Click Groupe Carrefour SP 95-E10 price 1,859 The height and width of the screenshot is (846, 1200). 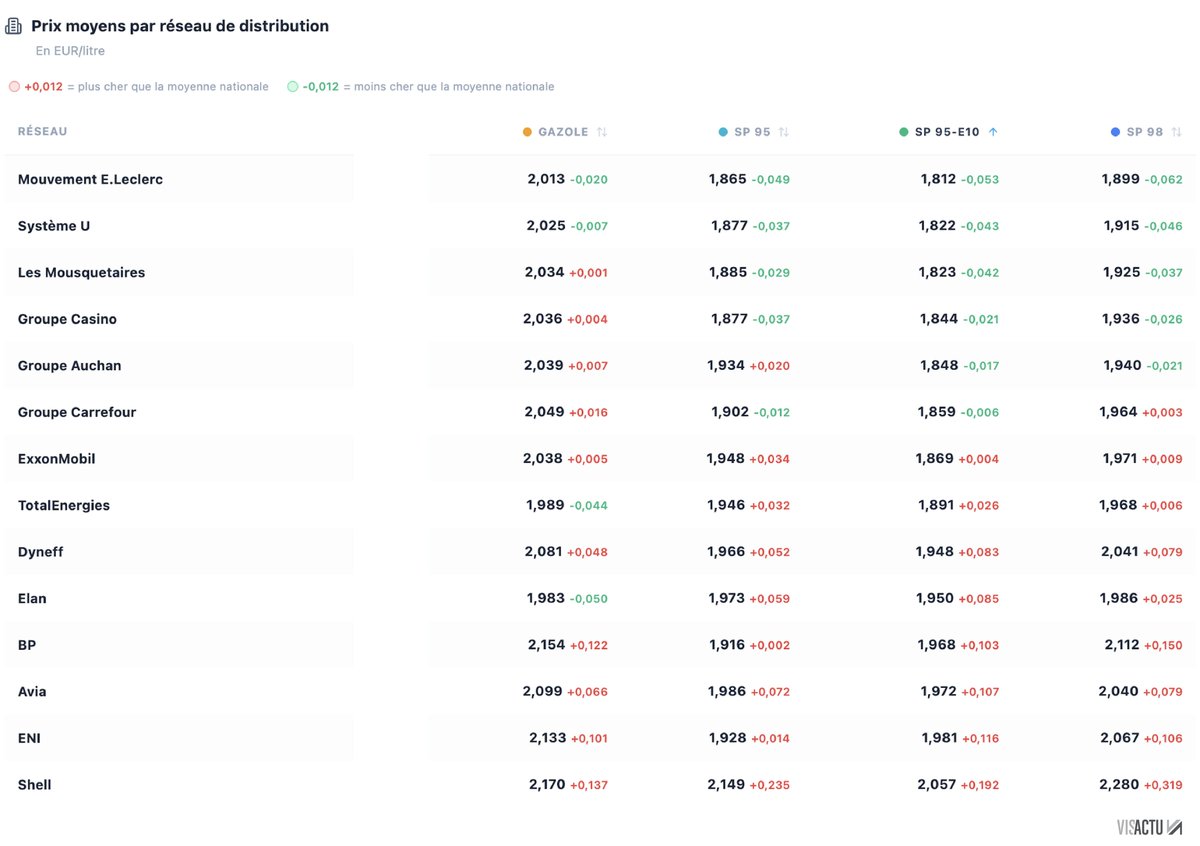[937, 412]
